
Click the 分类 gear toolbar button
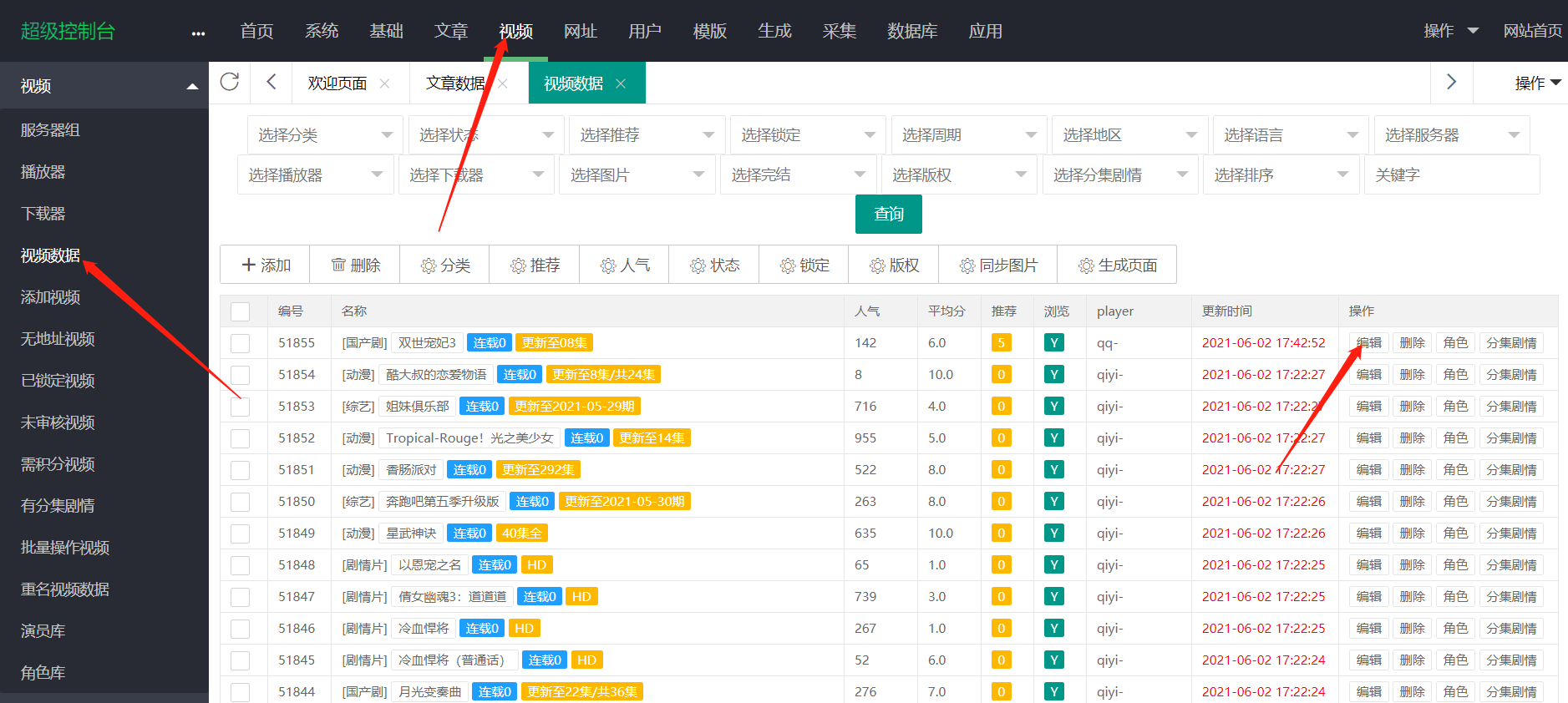[444, 265]
